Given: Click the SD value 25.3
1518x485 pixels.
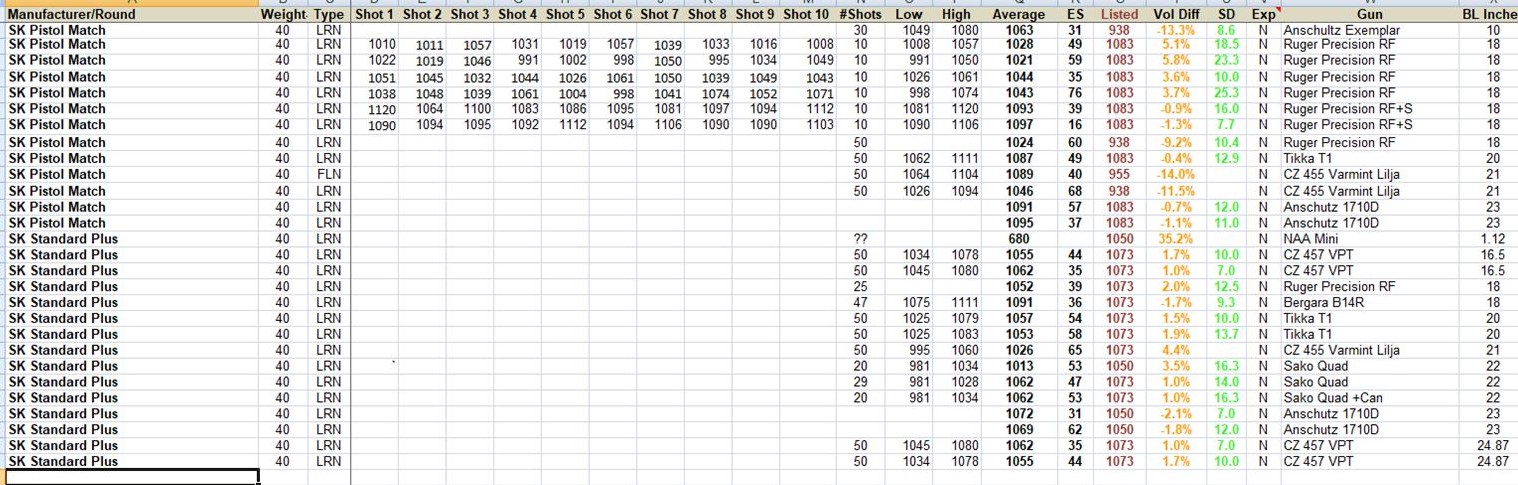Looking at the screenshot, I should pos(1227,92).
